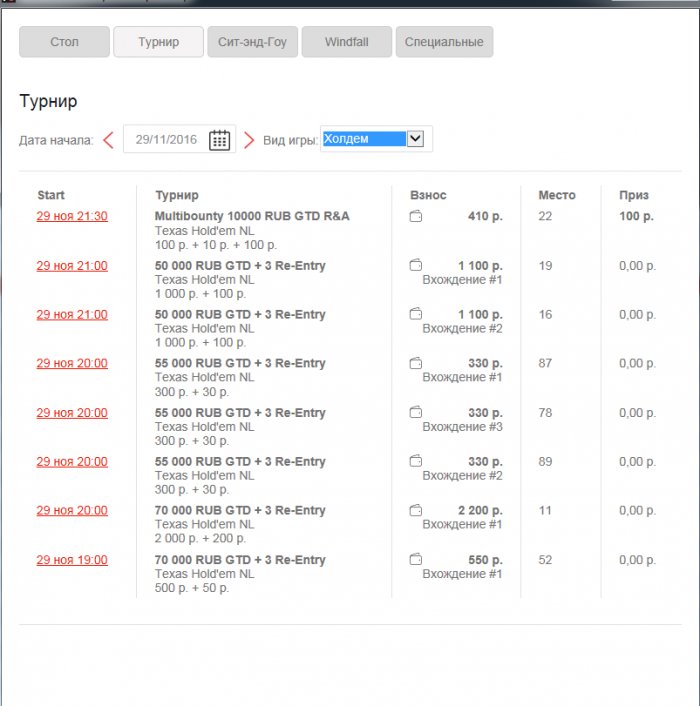Click wallet icon in 330 р. Вхождение #1 row

[x=415, y=363]
